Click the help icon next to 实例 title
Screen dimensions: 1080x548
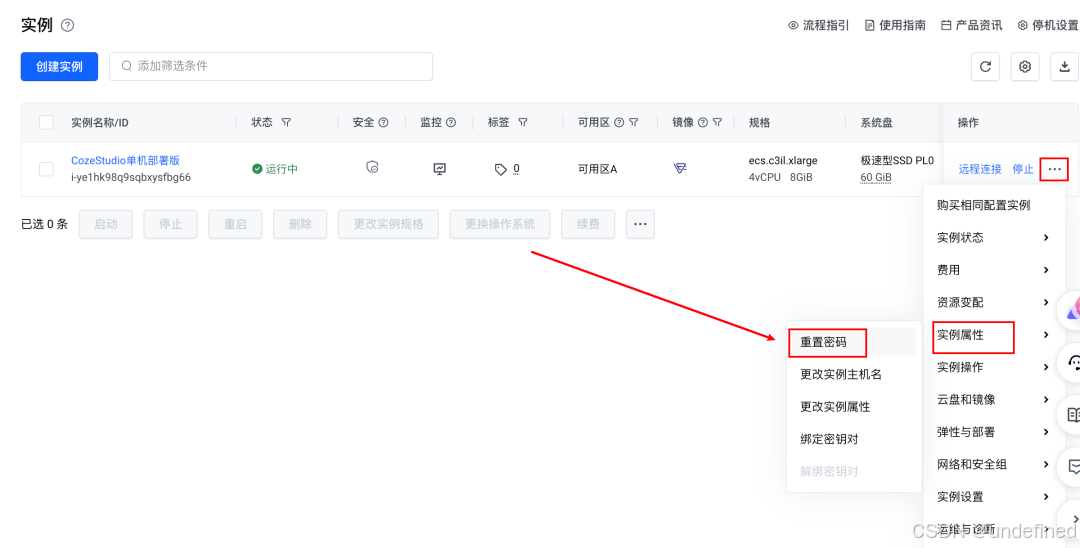click(67, 25)
